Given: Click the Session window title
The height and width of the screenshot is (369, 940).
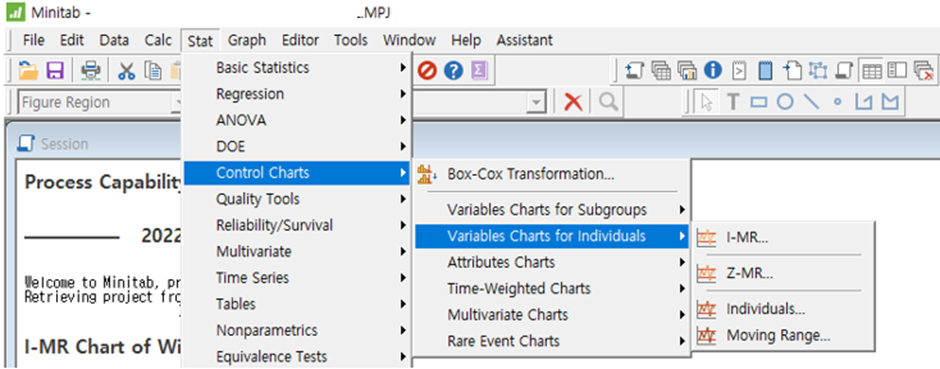Looking at the screenshot, I should tap(64, 144).
